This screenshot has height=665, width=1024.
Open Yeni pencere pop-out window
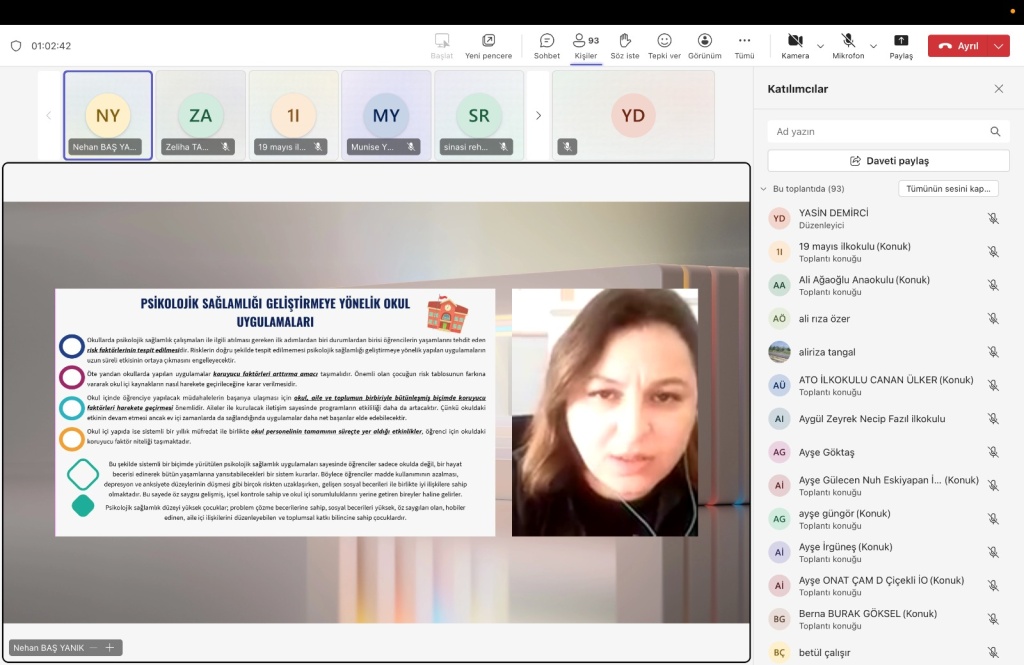488,45
